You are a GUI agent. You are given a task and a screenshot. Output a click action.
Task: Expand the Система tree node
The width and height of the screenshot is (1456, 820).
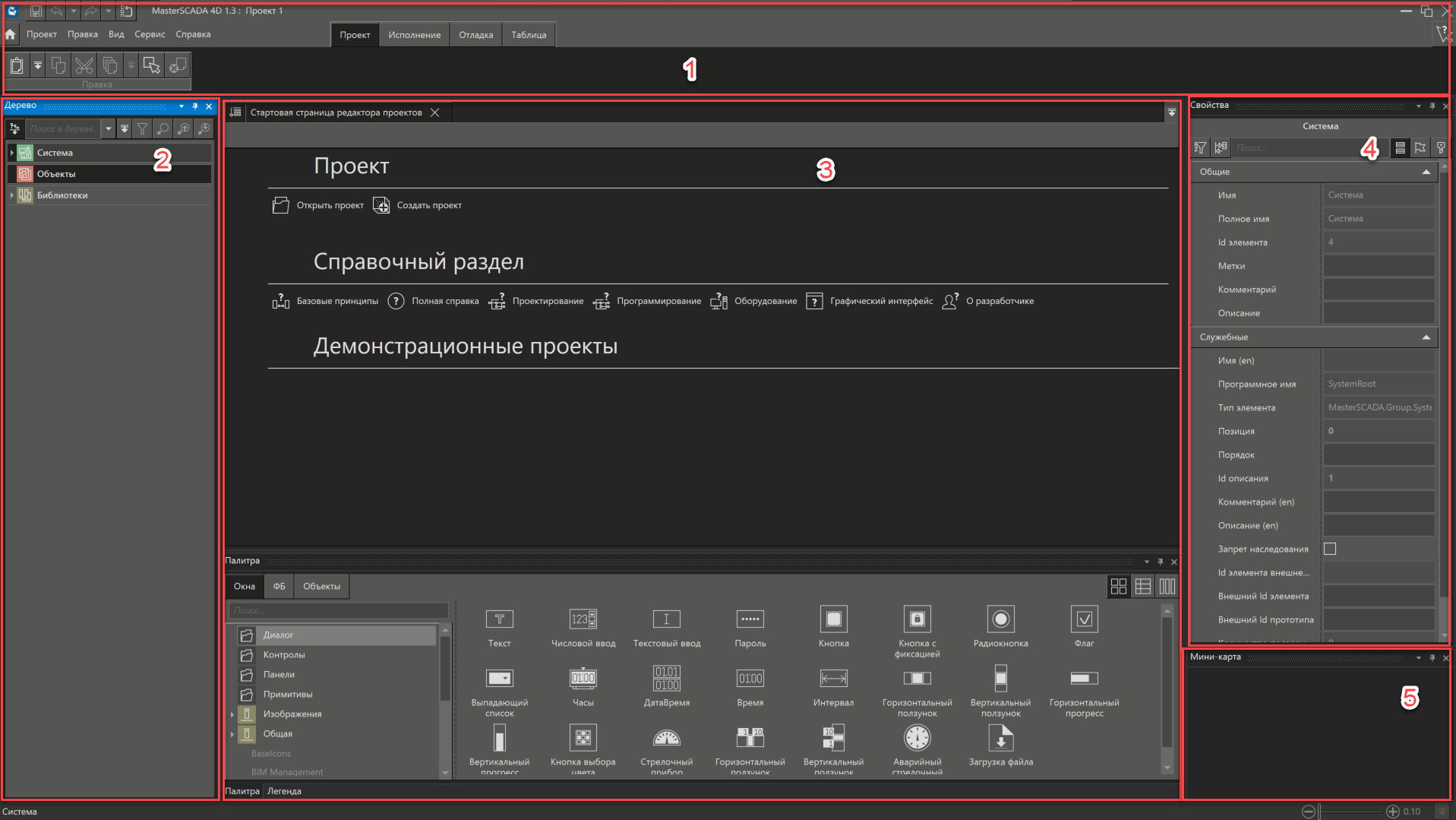tap(12, 153)
